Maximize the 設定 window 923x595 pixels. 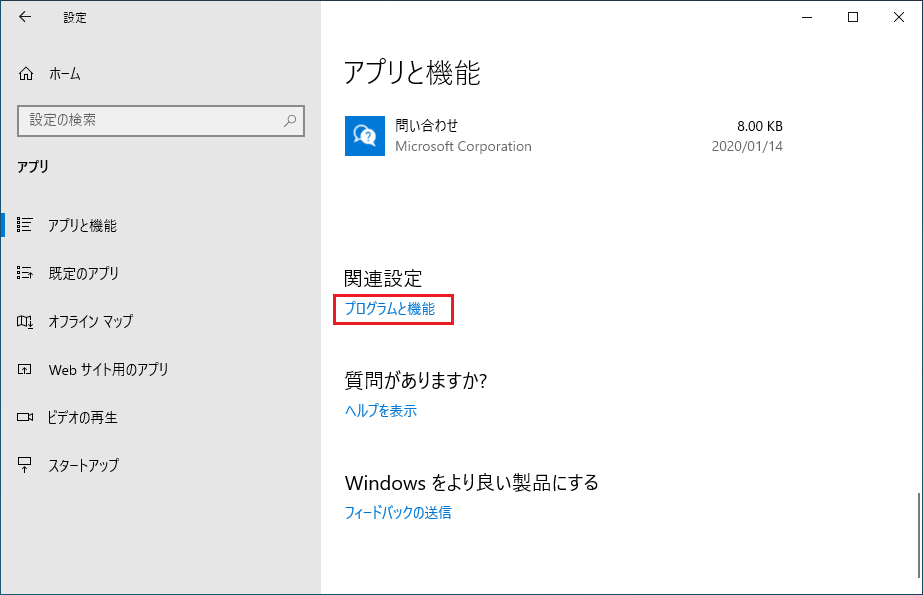[853, 17]
